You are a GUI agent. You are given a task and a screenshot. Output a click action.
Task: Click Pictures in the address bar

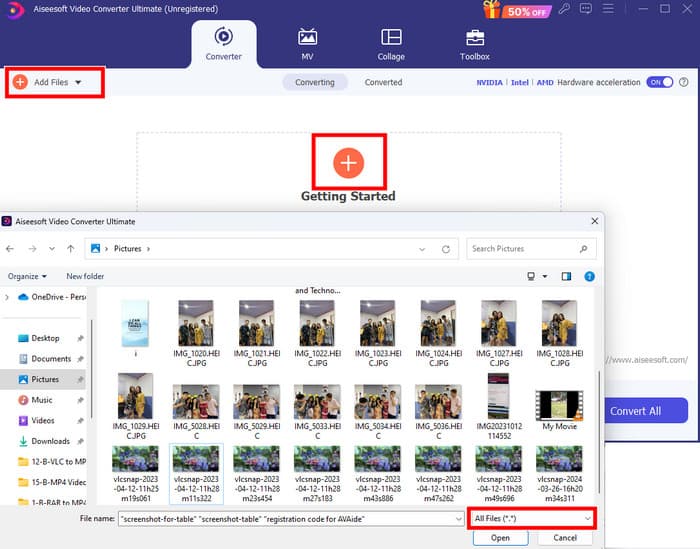coord(127,249)
